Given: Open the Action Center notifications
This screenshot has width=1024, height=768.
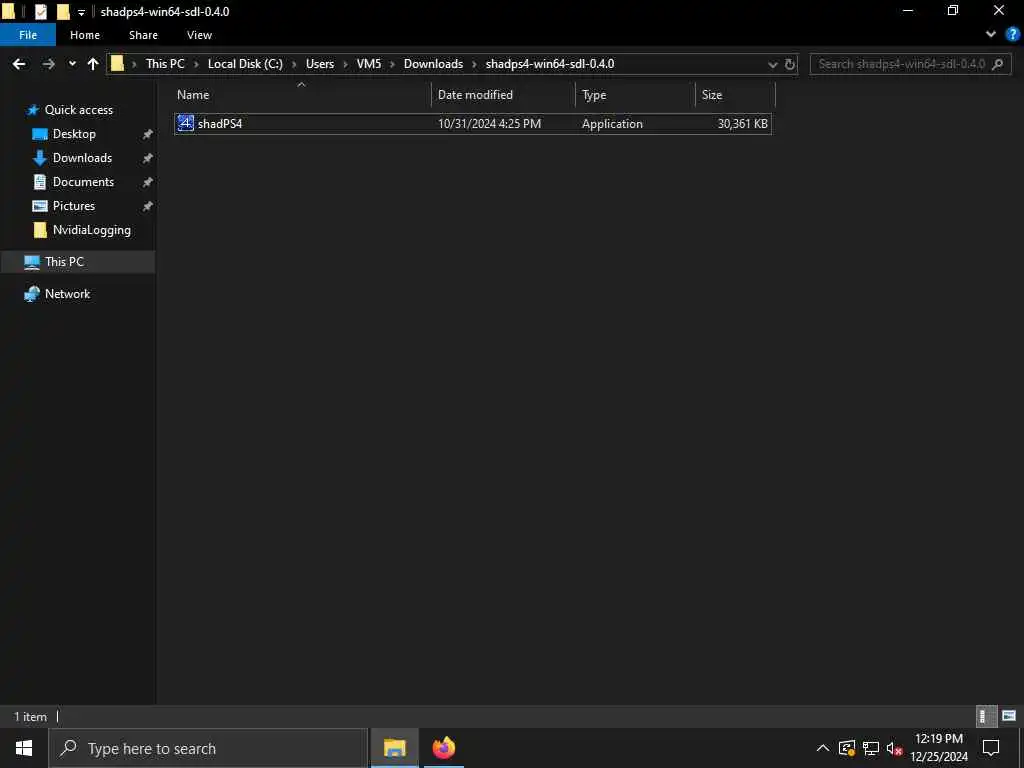Looking at the screenshot, I should [991, 748].
